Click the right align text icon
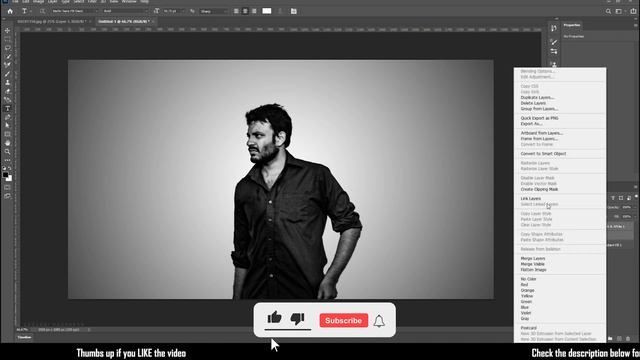Viewport: 640px width, 360px height. [254, 11]
